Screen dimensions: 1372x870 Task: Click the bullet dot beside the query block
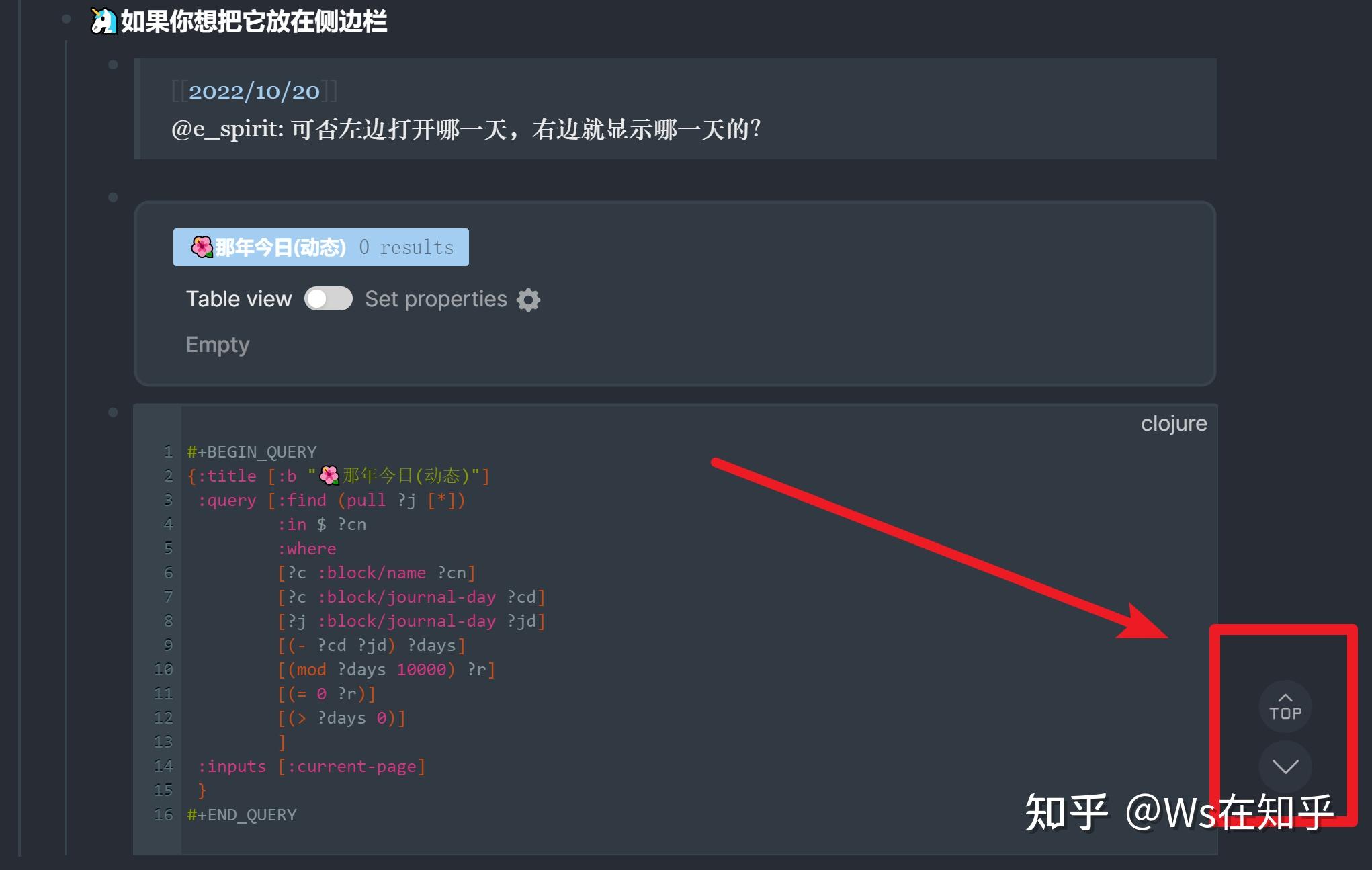pyautogui.click(x=112, y=198)
